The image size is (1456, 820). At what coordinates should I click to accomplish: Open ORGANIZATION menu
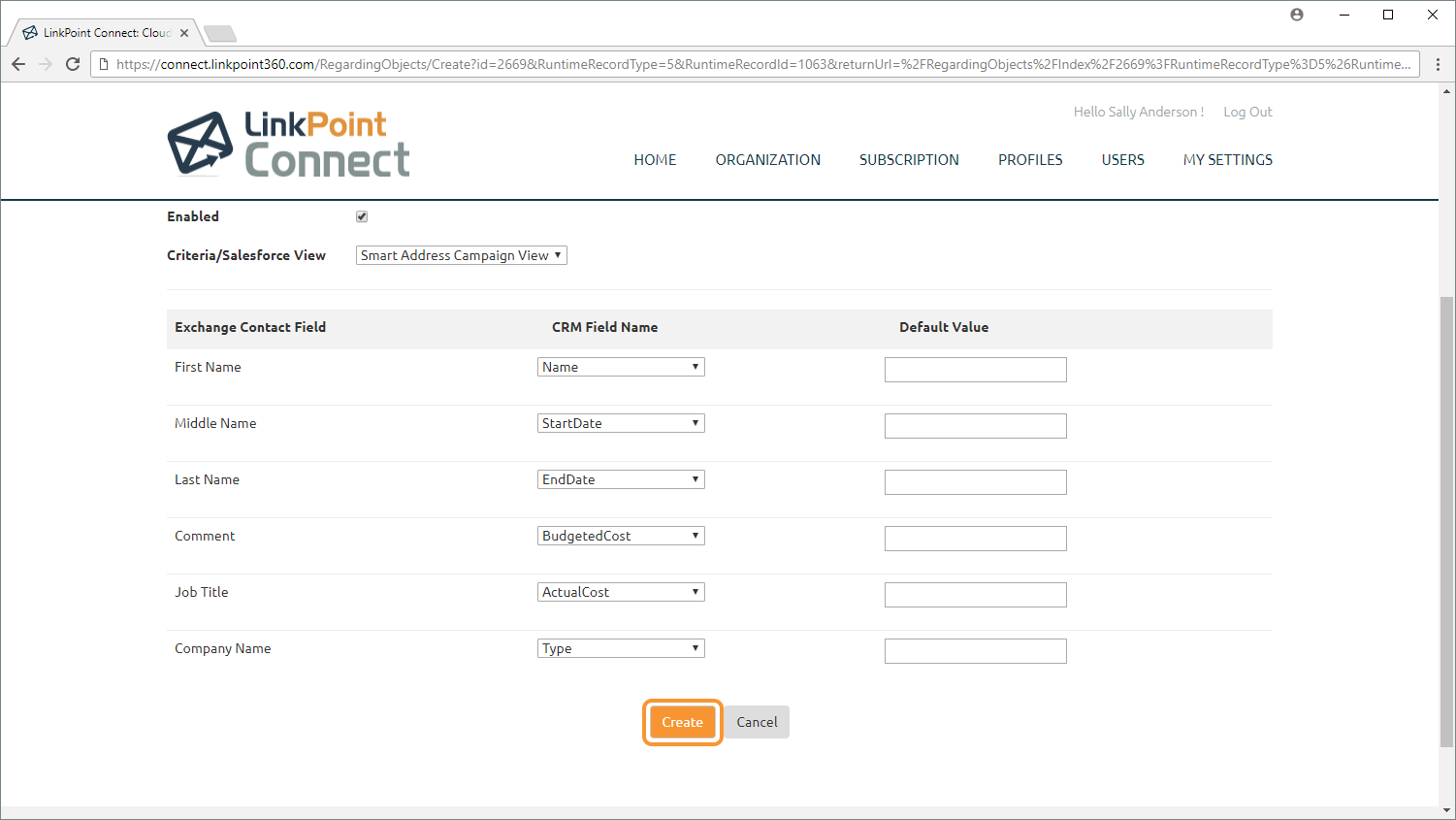768,160
